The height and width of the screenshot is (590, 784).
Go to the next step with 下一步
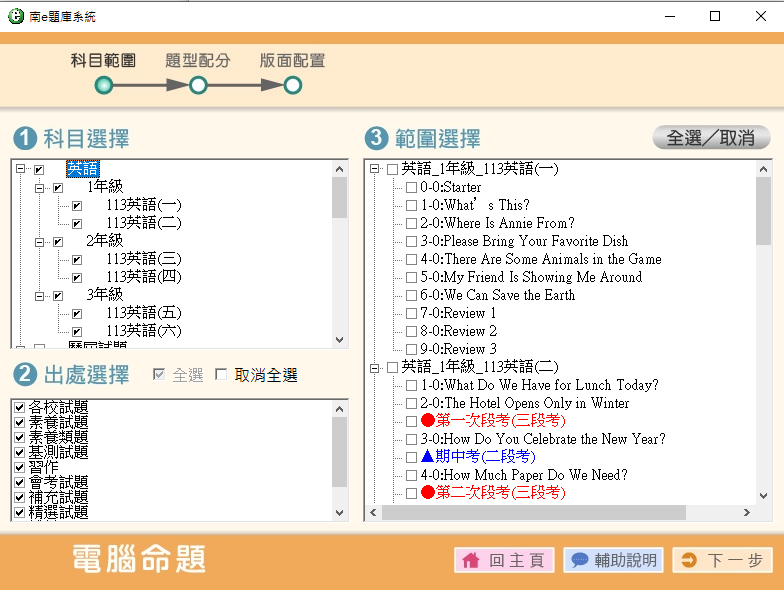(x=723, y=561)
